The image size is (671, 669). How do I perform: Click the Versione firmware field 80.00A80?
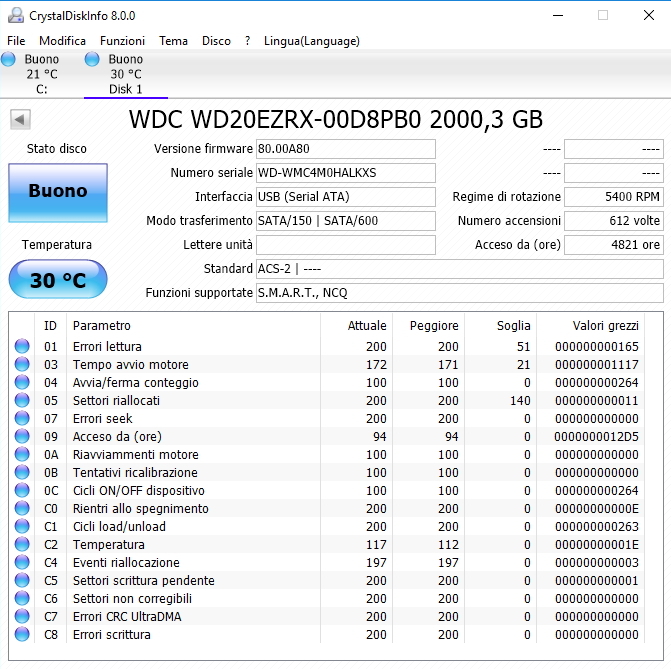coord(346,149)
